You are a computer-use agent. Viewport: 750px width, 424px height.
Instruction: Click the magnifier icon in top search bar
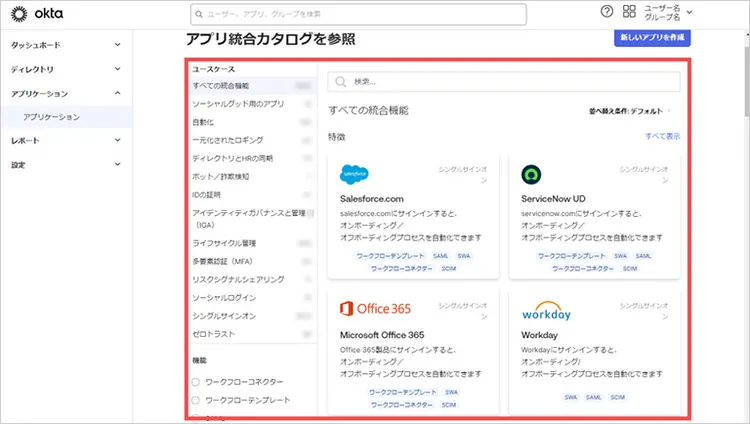tap(199, 14)
